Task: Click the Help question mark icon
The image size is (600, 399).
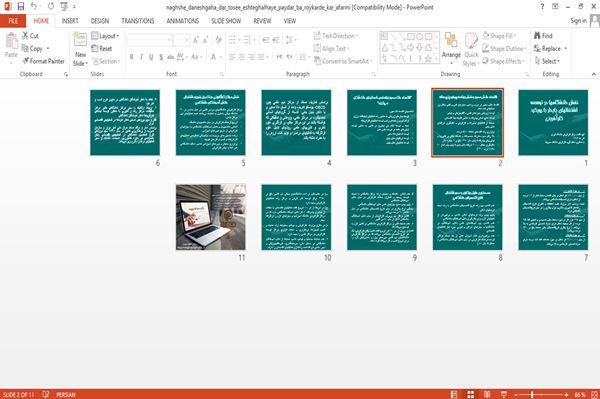Action: click(x=542, y=7)
